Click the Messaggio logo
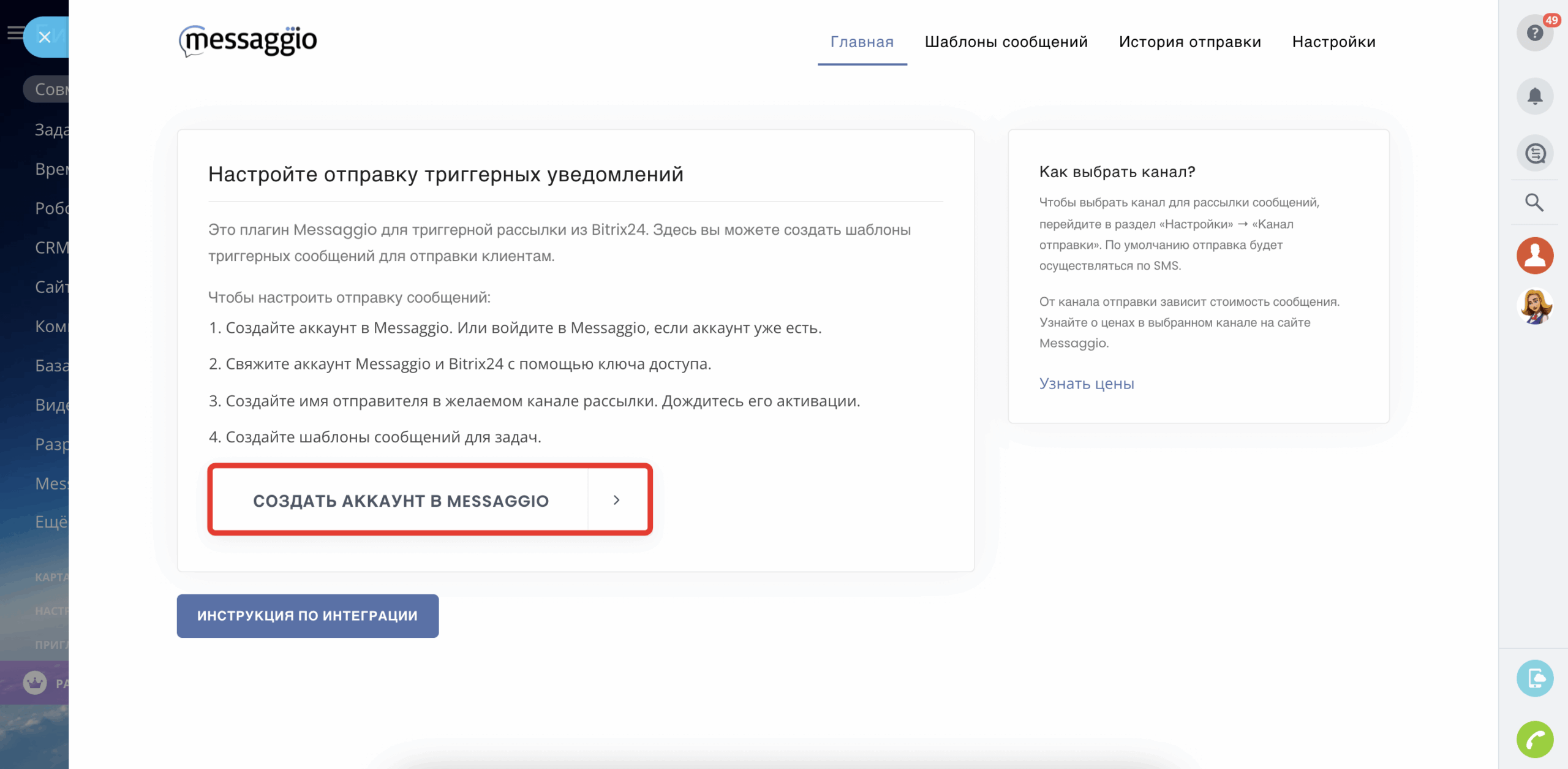1568x769 pixels. tap(248, 41)
